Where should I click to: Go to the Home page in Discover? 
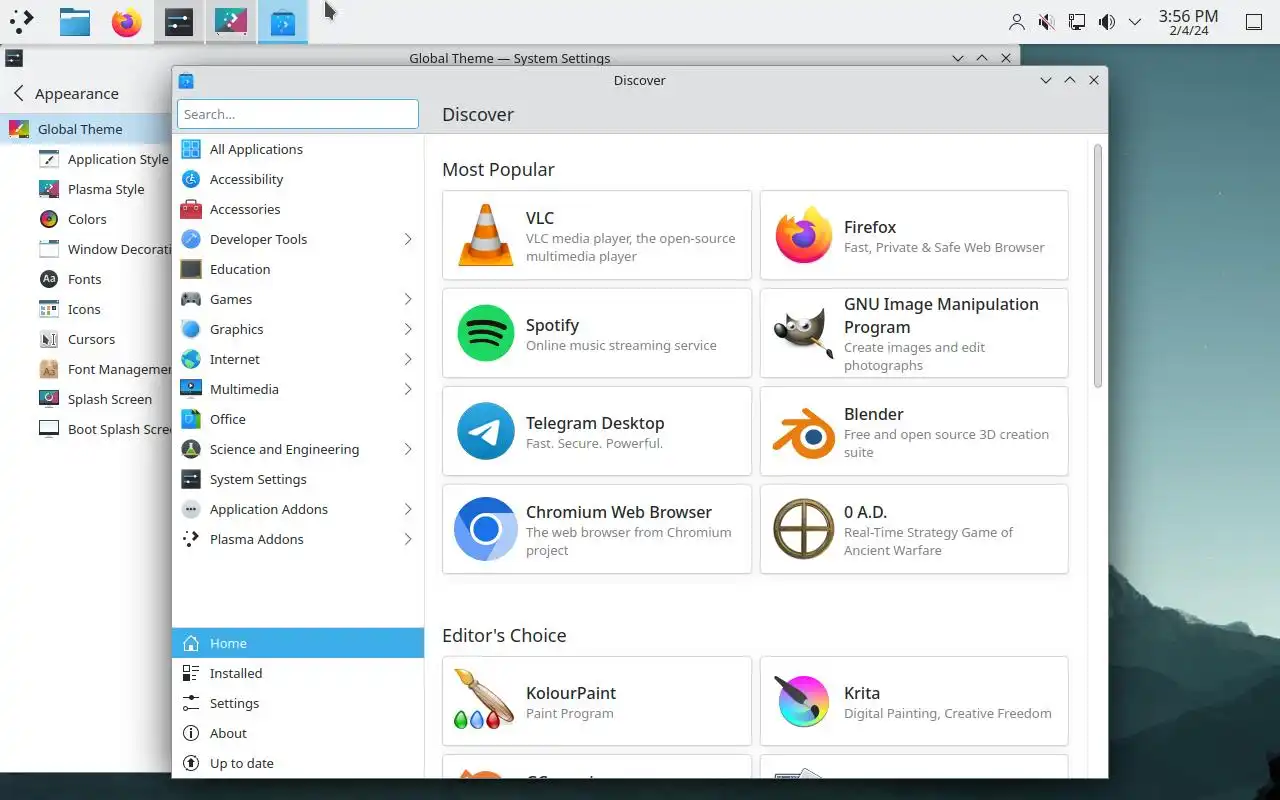(x=298, y=643)
